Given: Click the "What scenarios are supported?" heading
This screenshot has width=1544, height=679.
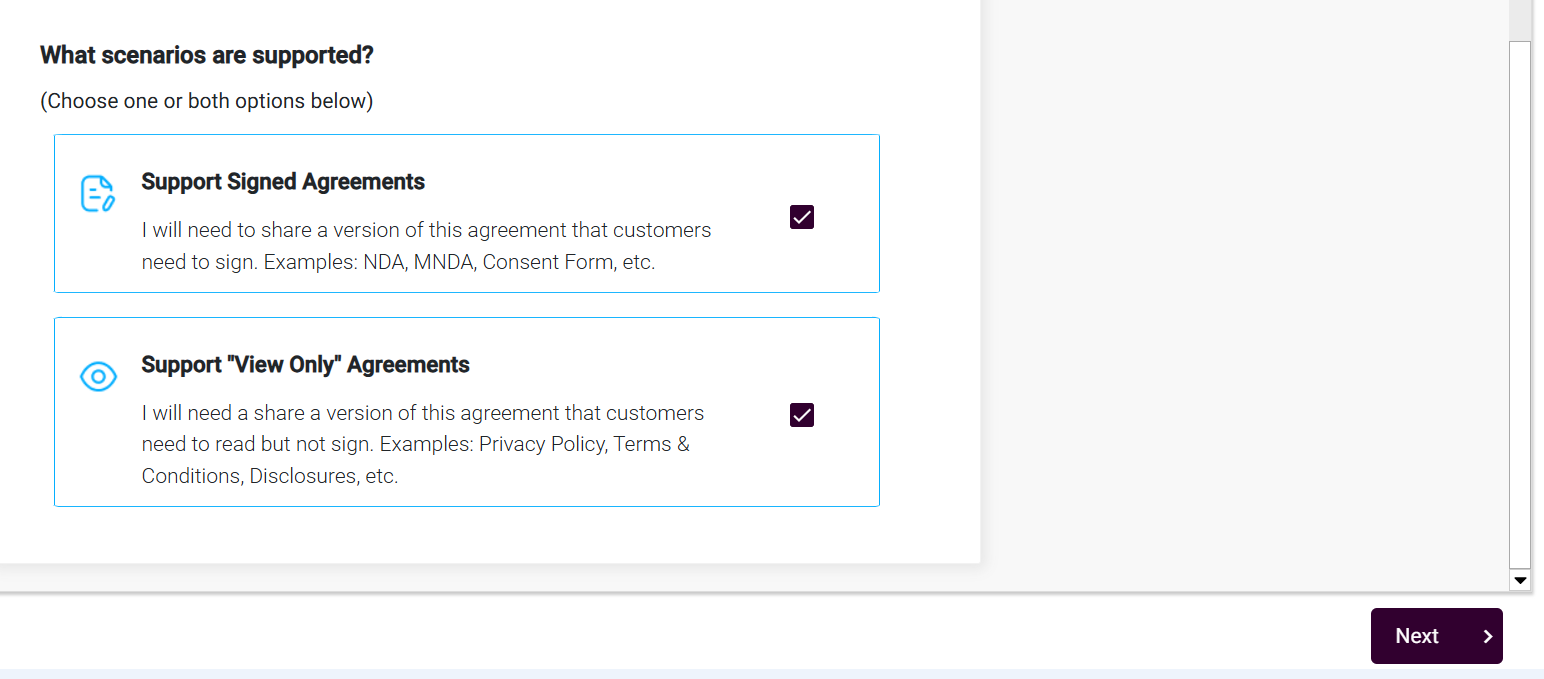Looking at the screenshot, I should click(207, 55).
